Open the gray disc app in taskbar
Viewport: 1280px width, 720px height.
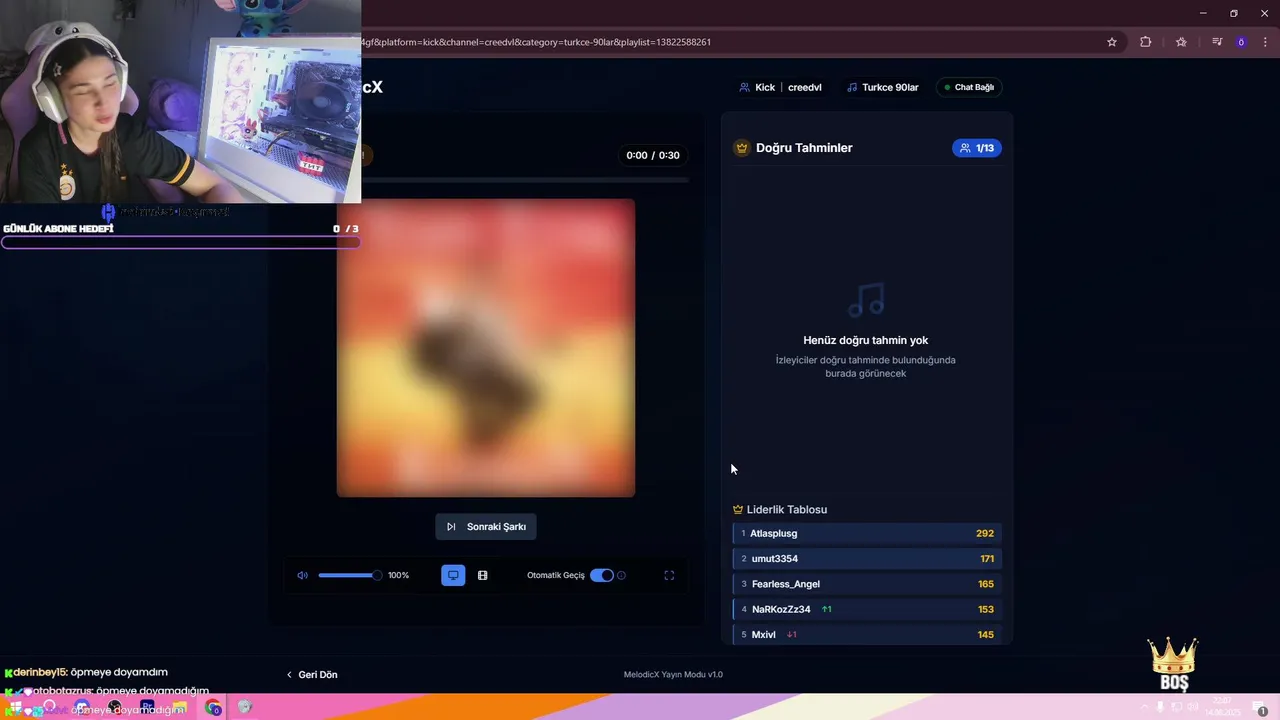click(x=244, y=707)
